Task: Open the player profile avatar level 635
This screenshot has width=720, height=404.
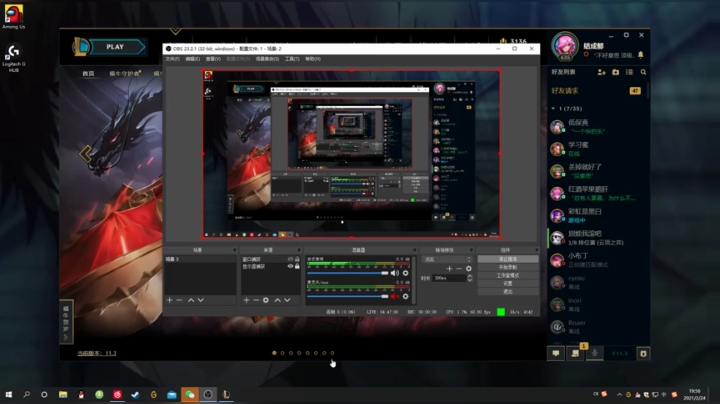Action: pyautogui.click(x=565, y=46)
